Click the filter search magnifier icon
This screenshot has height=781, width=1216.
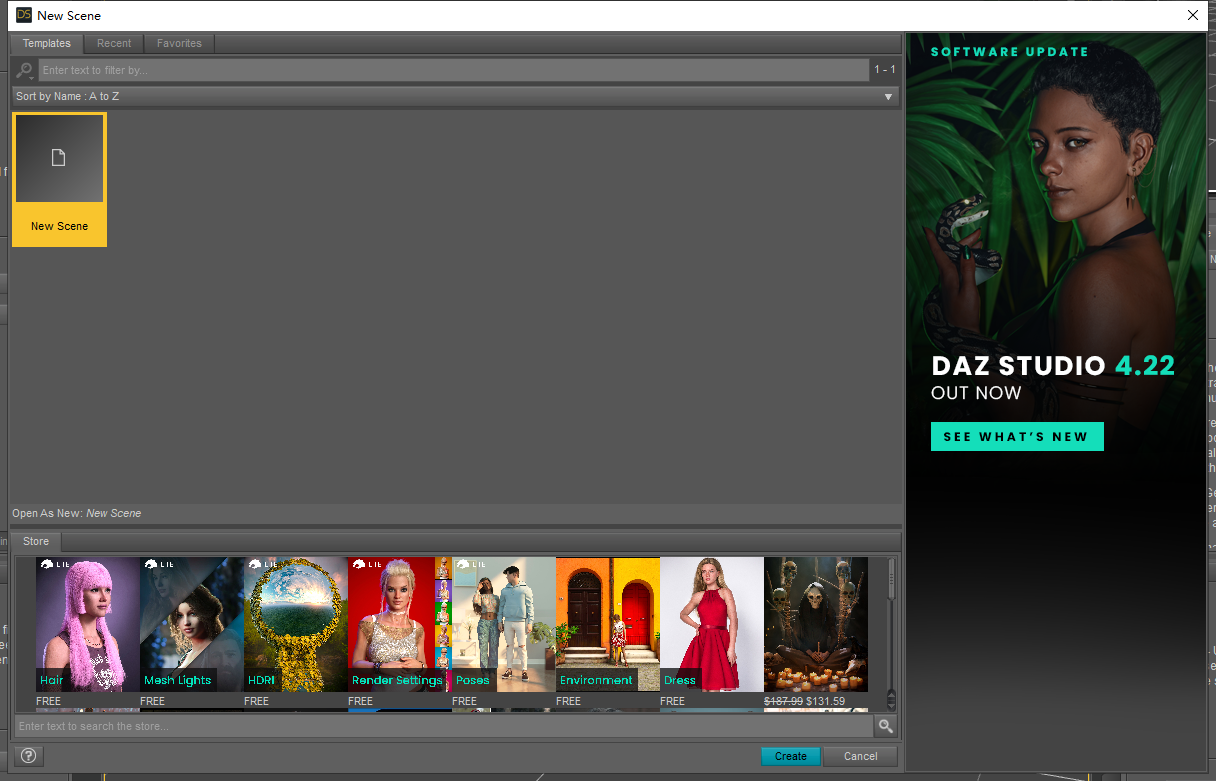(25, 70)
